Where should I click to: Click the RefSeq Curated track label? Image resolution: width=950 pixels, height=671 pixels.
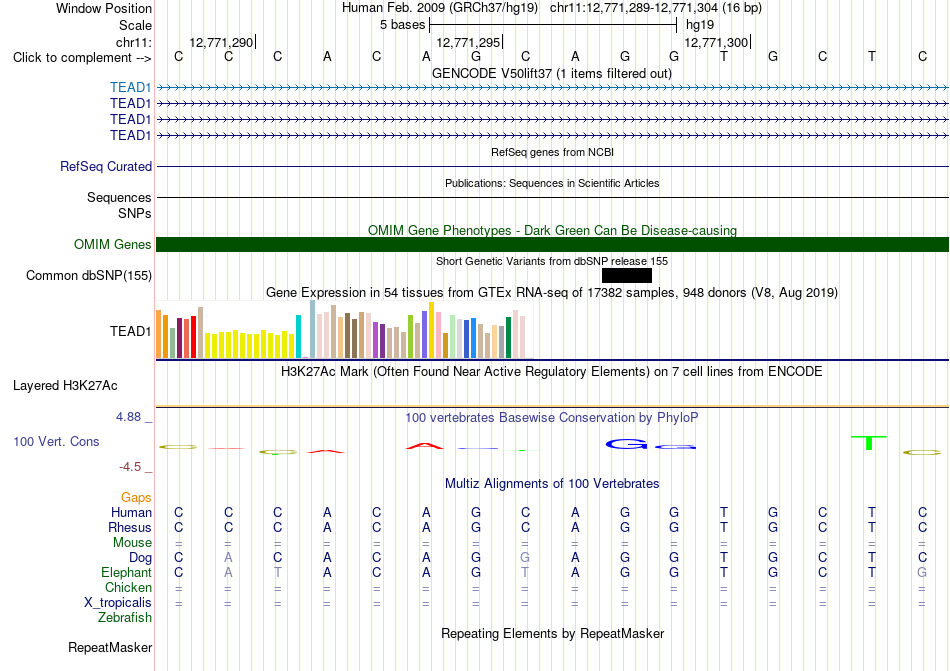[106, 167]
